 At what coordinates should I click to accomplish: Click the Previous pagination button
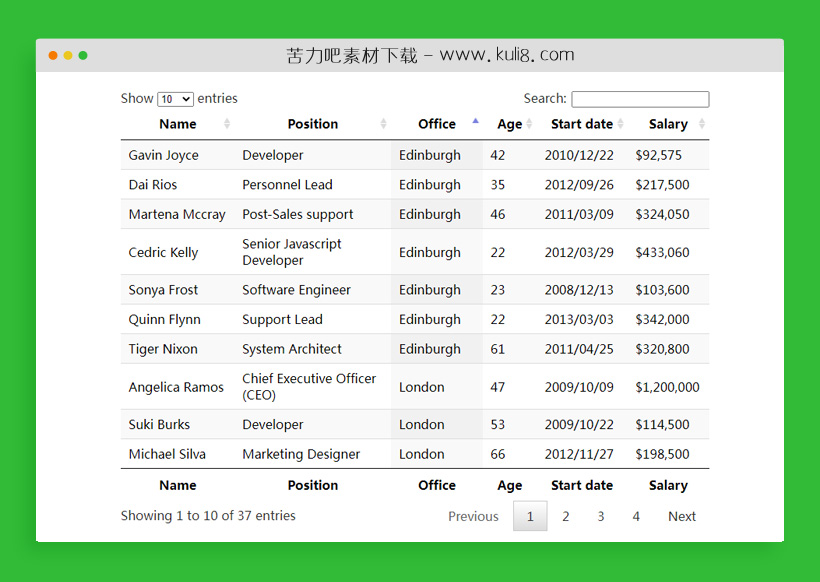473,516
